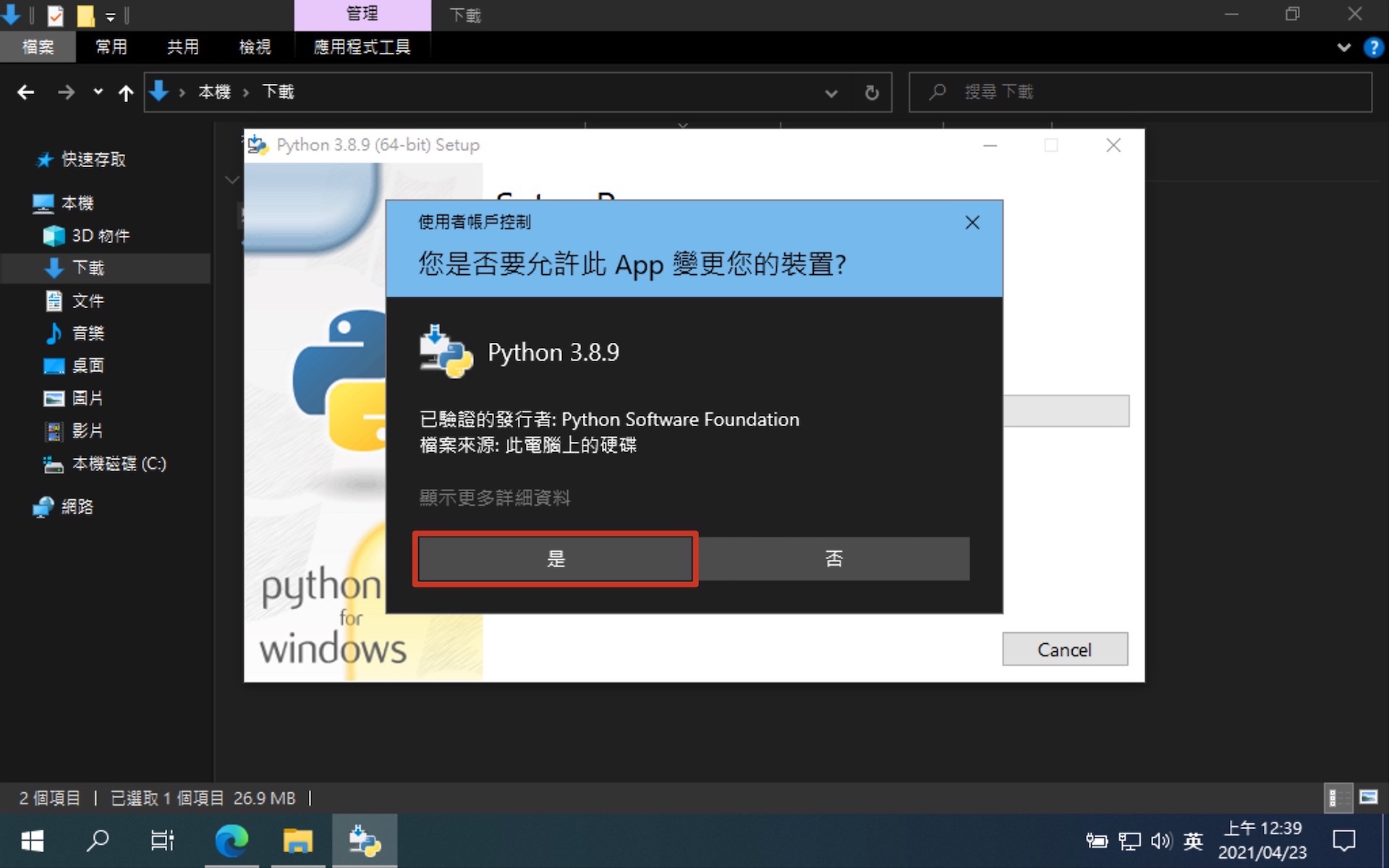The image size is (1389, 868).
Task: Open Customize Quick Access Toolbar dropdown
Action: 111,16
